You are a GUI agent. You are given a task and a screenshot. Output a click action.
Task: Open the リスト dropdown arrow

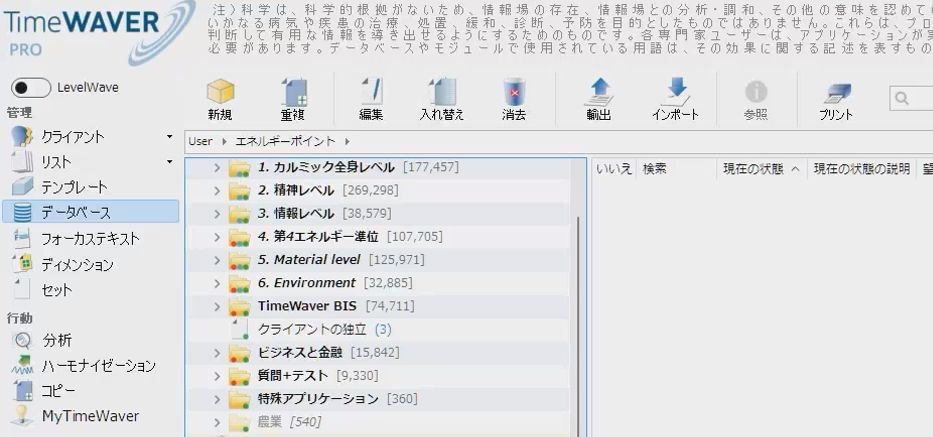point(170,162)
